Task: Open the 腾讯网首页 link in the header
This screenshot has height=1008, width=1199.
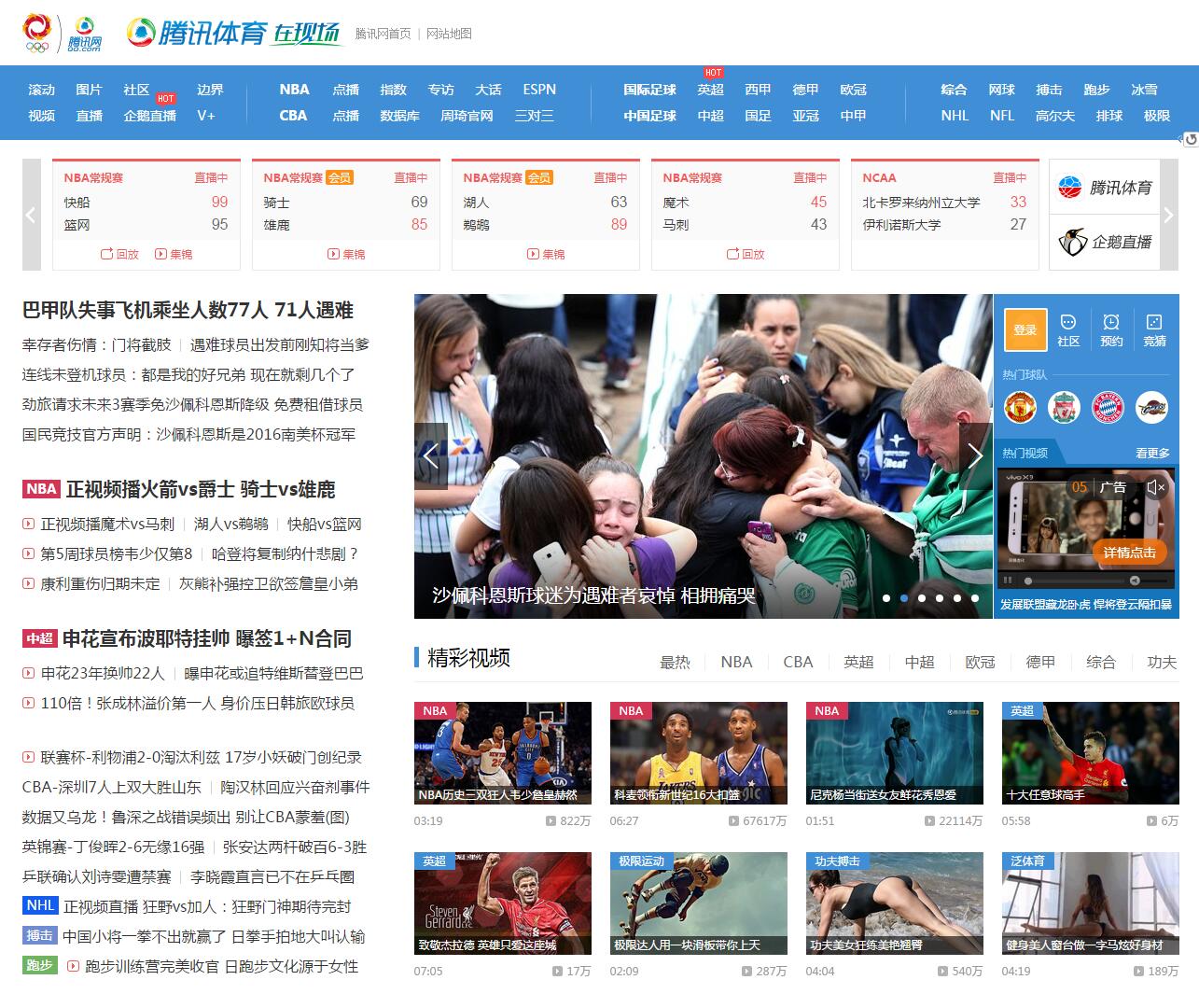Action: click(x=383, y=34)
